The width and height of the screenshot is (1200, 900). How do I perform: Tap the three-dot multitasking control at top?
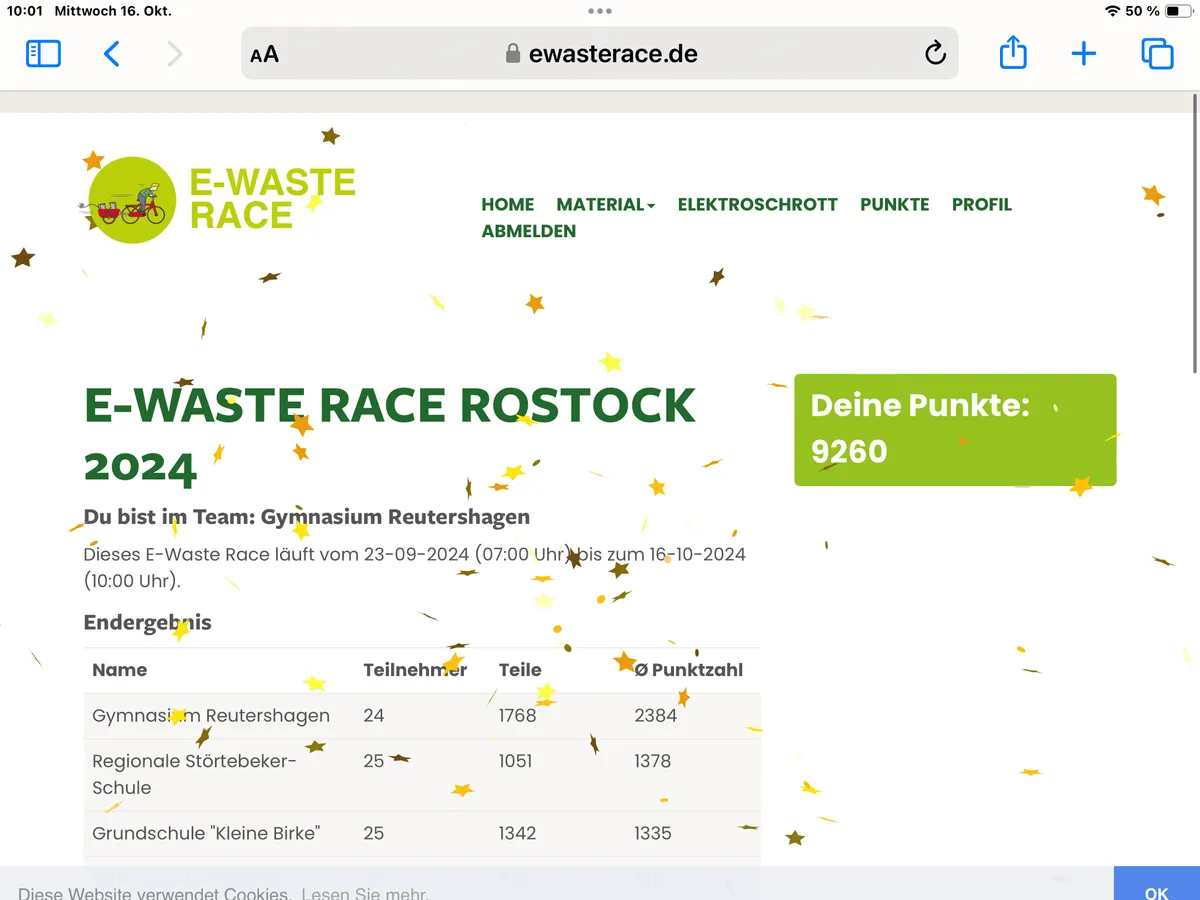coord(600,11)
